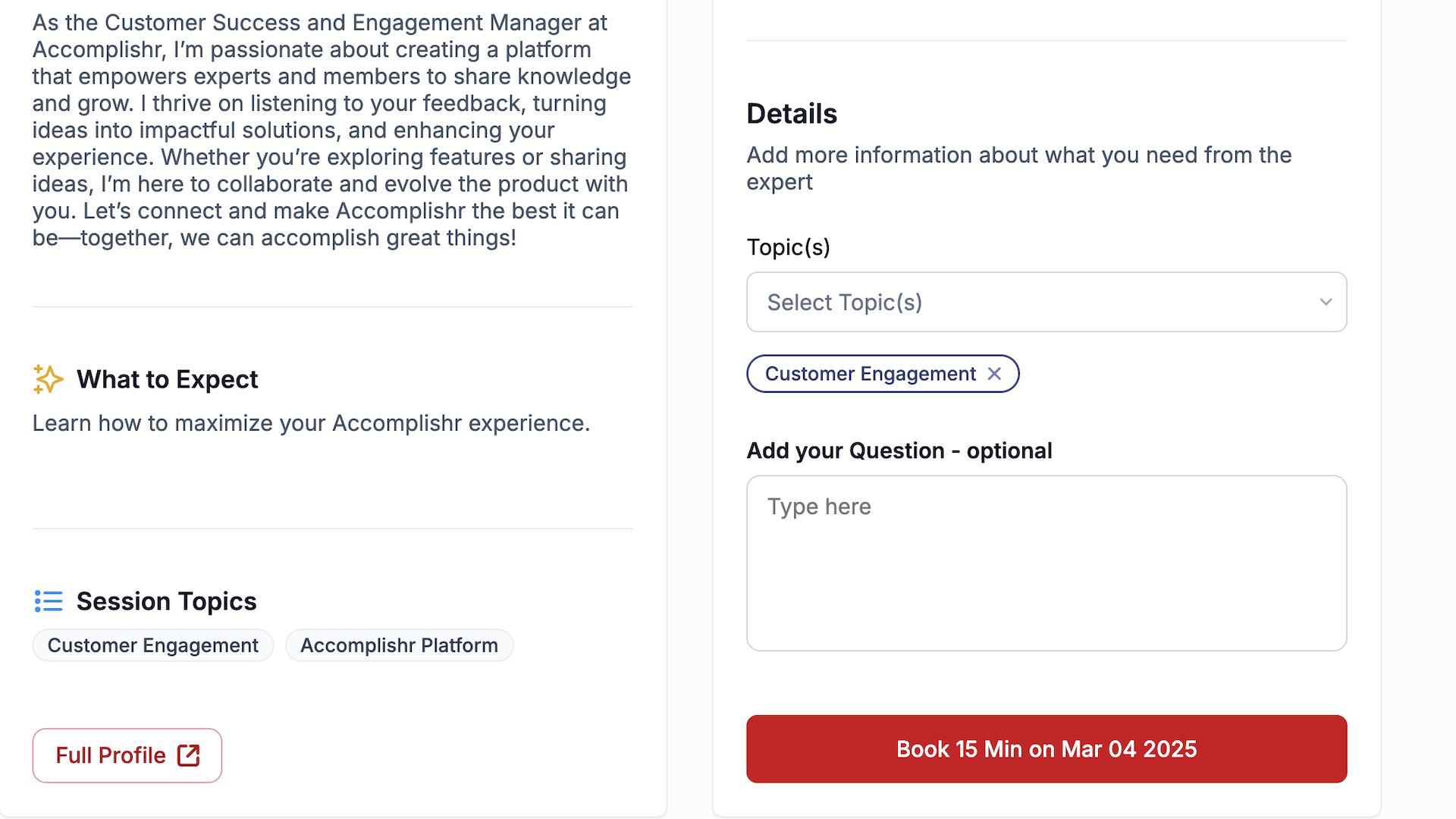This screenshot has height=819, width=1456.
Task: Expand the topic list using the chevron arrow
Action: click(1326, 302)
